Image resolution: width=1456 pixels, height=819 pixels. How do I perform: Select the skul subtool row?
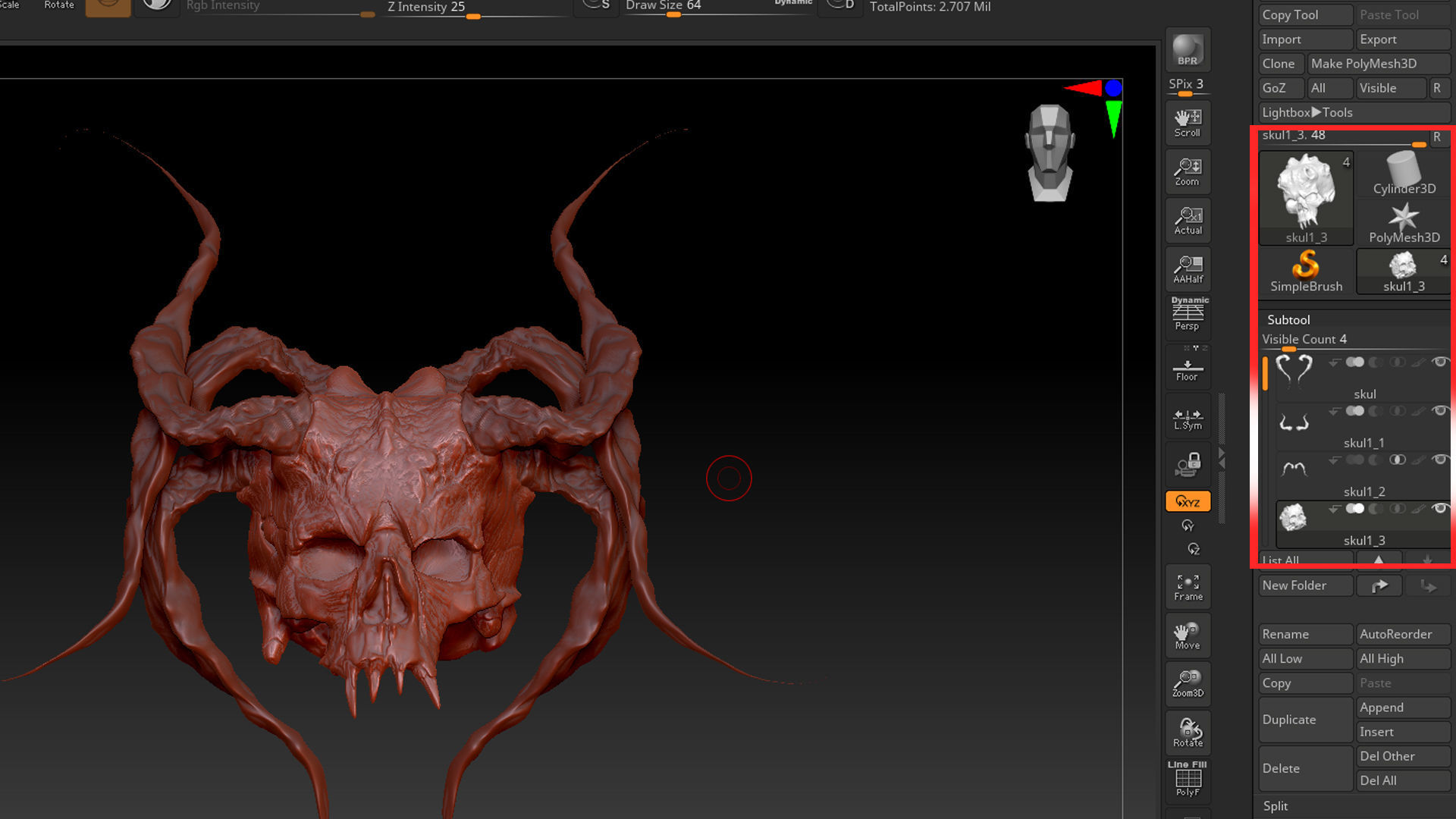[x=1363, y=378]
